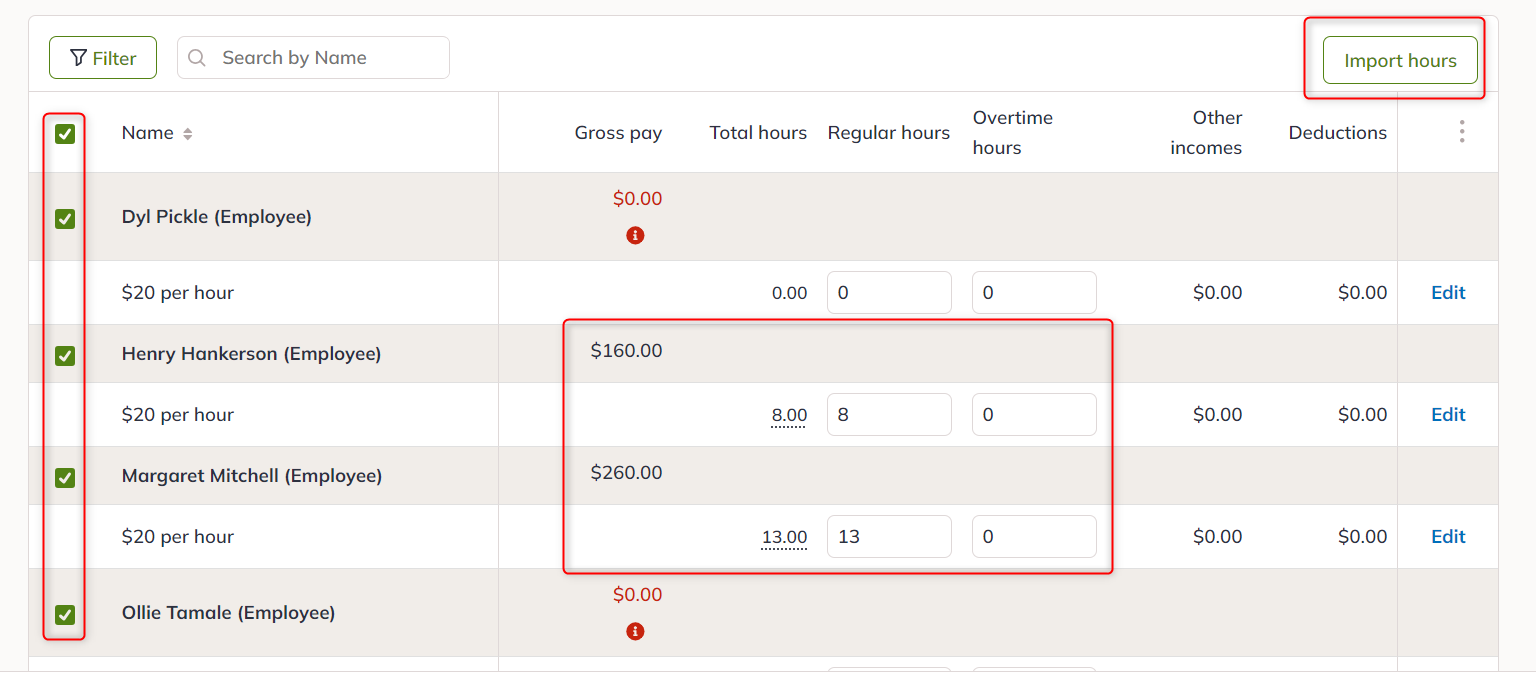Click Margaret Mitchell's regular hours field
Image resolution: width=1536 pixels, height=674 pixels.
pos(889,537)
